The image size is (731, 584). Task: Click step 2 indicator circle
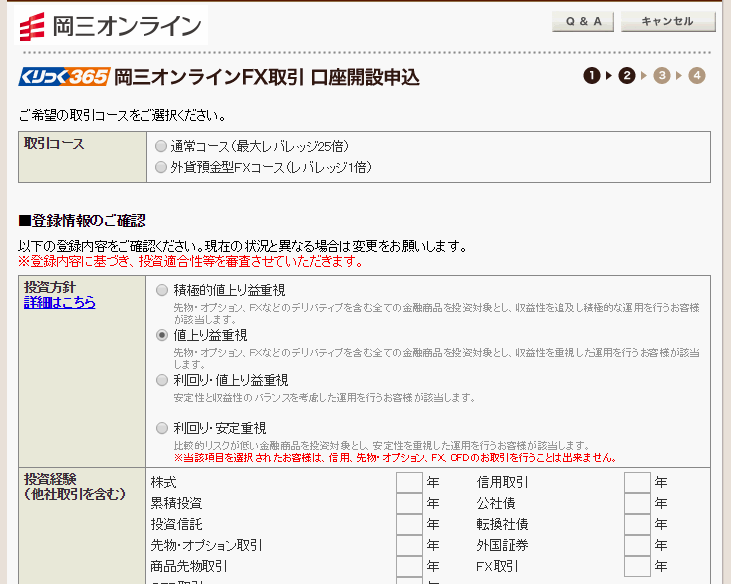(x=627, y=76)
